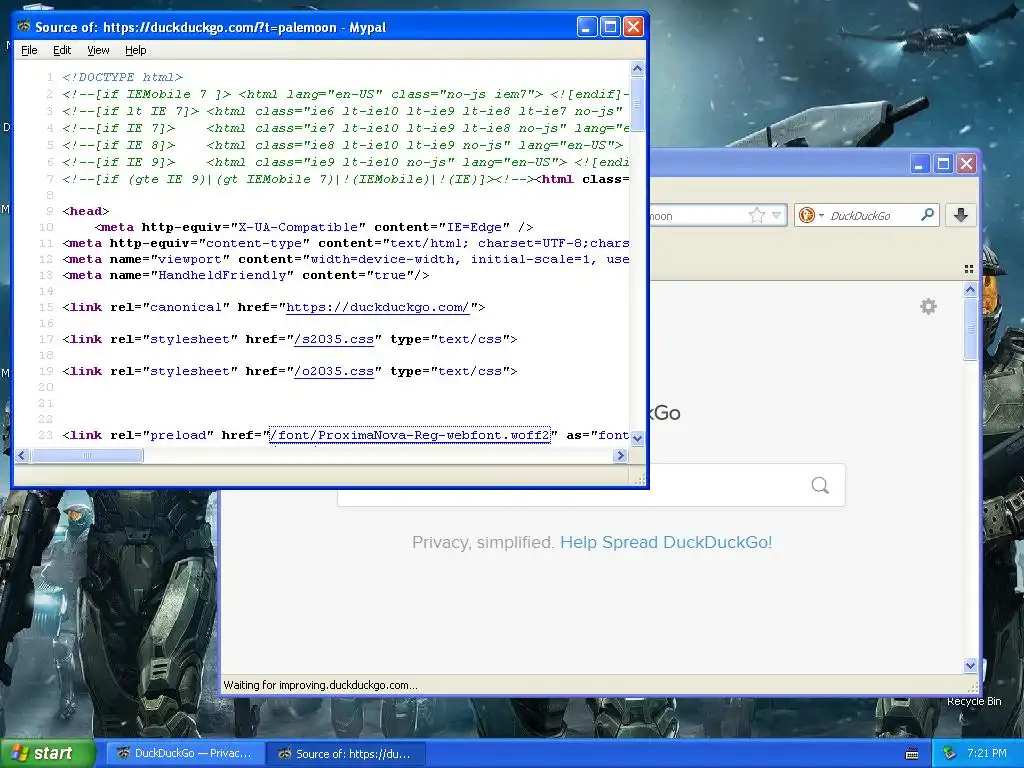Open the browser Downloads arrow button

click(x=961, y=216)
